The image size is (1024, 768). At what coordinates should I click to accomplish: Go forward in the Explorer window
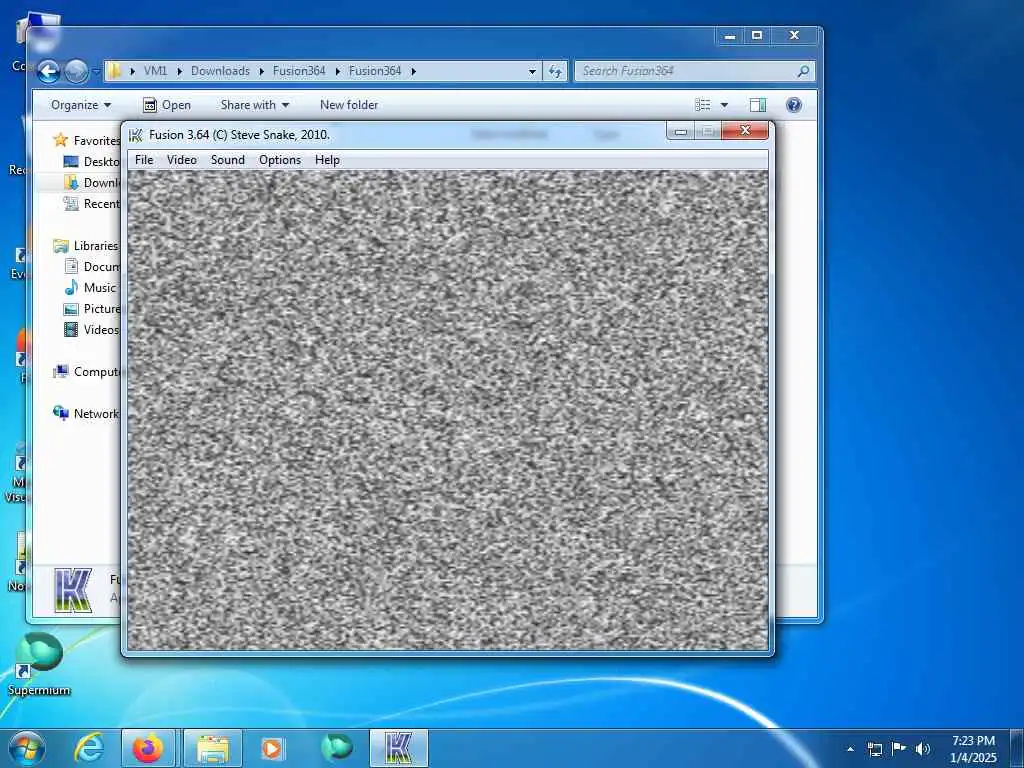pos(76,71)
